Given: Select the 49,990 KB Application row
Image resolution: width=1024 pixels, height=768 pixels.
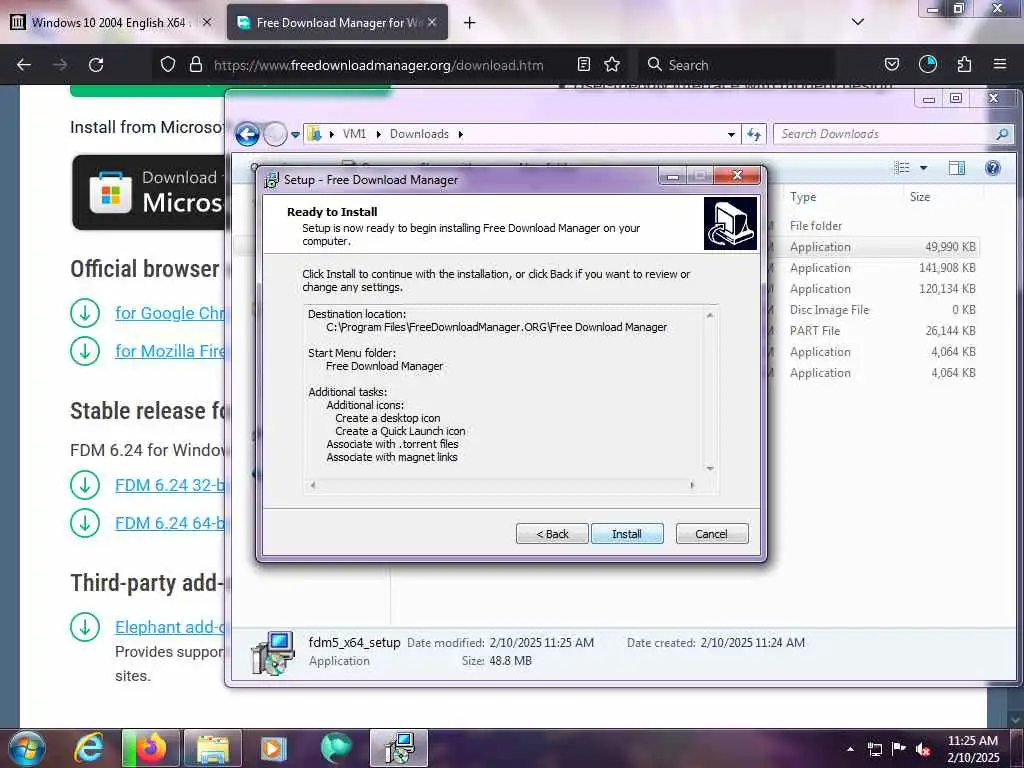Looking at the screenshot, I should click(x=882, y=247).
